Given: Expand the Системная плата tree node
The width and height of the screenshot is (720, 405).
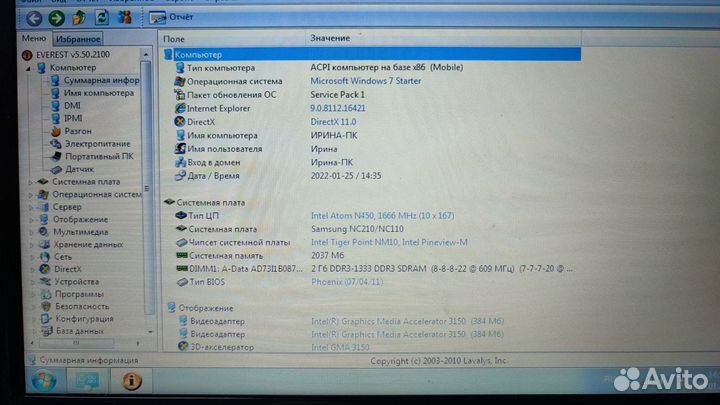Looking at the screenshot, I should [x=32, y=182].
